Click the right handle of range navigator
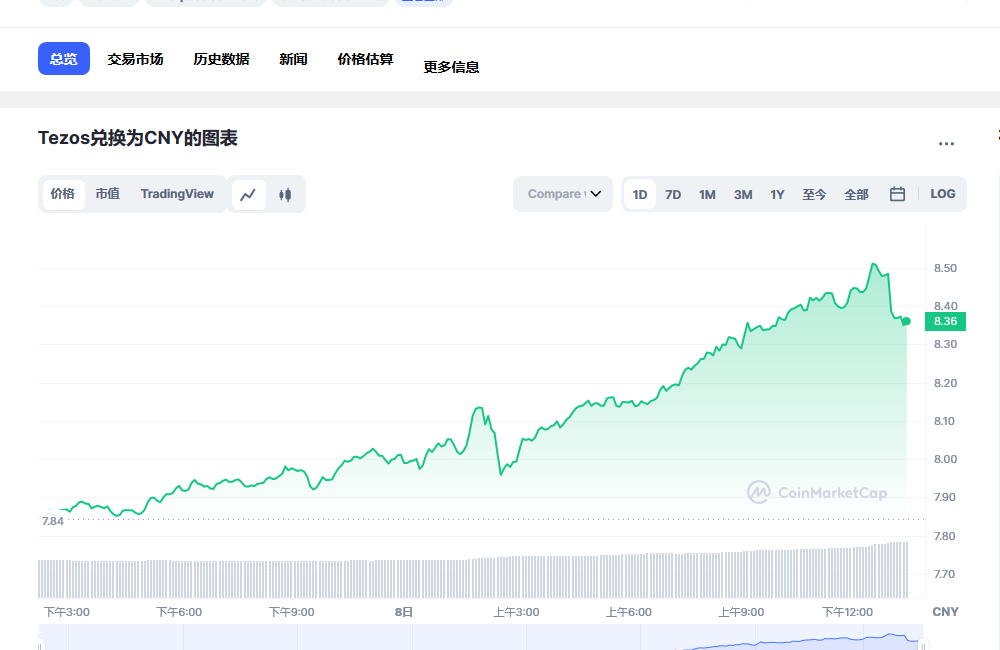Image resolution: width=1000 pixels, height=650 pixels. coord(923,645)
